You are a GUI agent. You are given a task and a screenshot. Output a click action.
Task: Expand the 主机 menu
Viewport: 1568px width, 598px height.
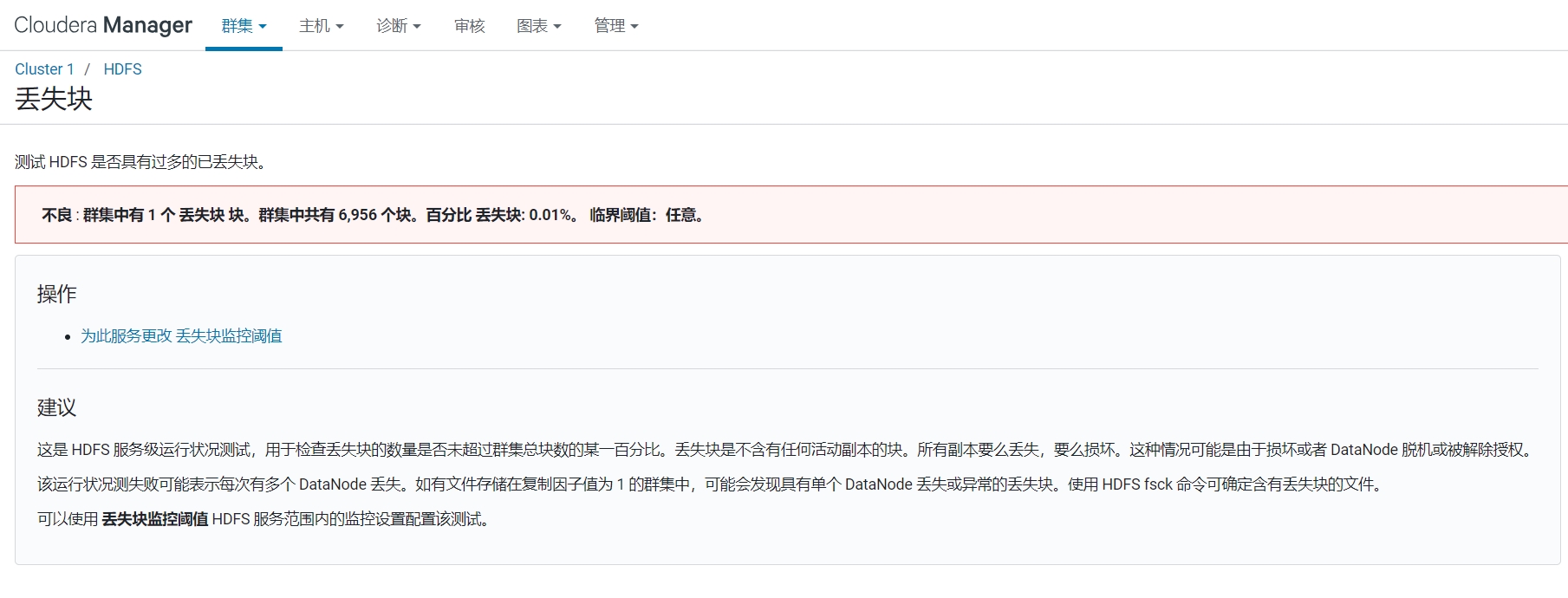click(x=321, y=26)
